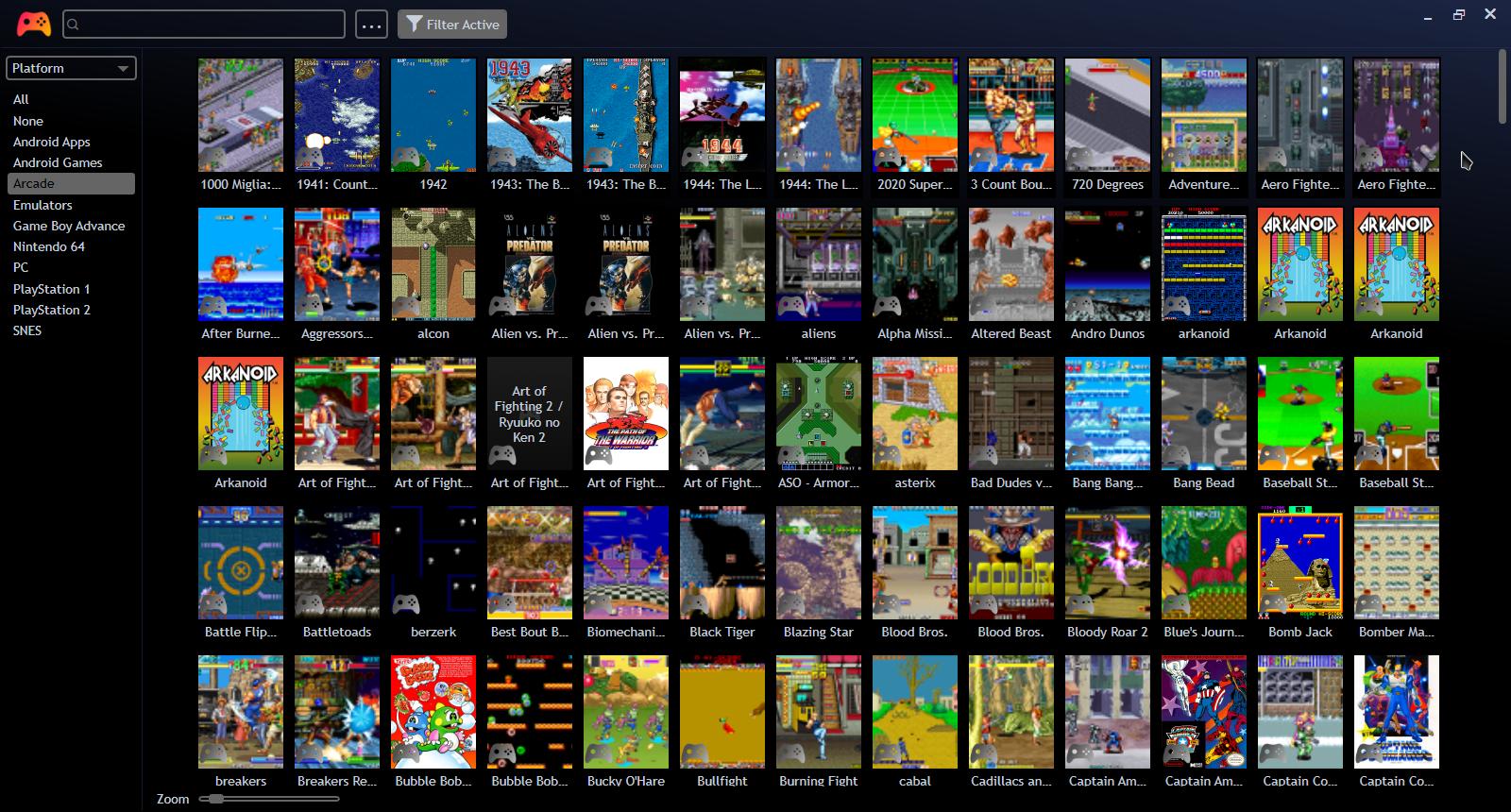The width and height of the screenshot is (1511, 812).
Task: Select the Black Tiger cover
Action: point(722,563)
